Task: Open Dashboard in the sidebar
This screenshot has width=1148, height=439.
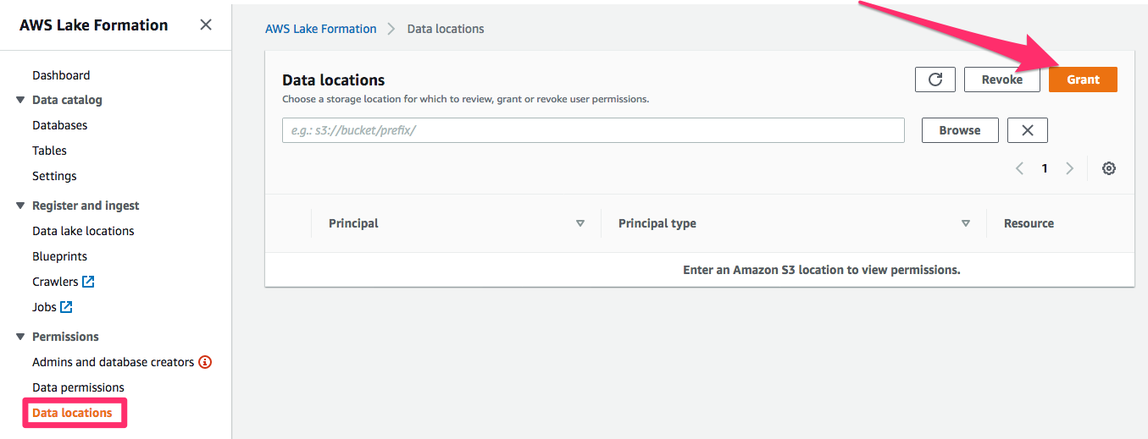Action: (61, 75)
